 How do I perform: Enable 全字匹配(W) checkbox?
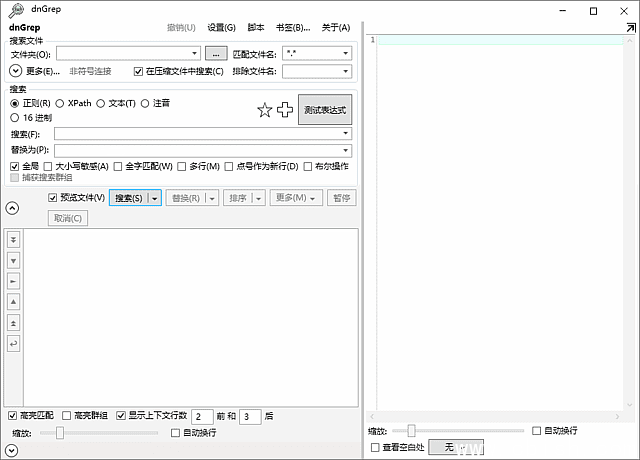click(118, 166)
